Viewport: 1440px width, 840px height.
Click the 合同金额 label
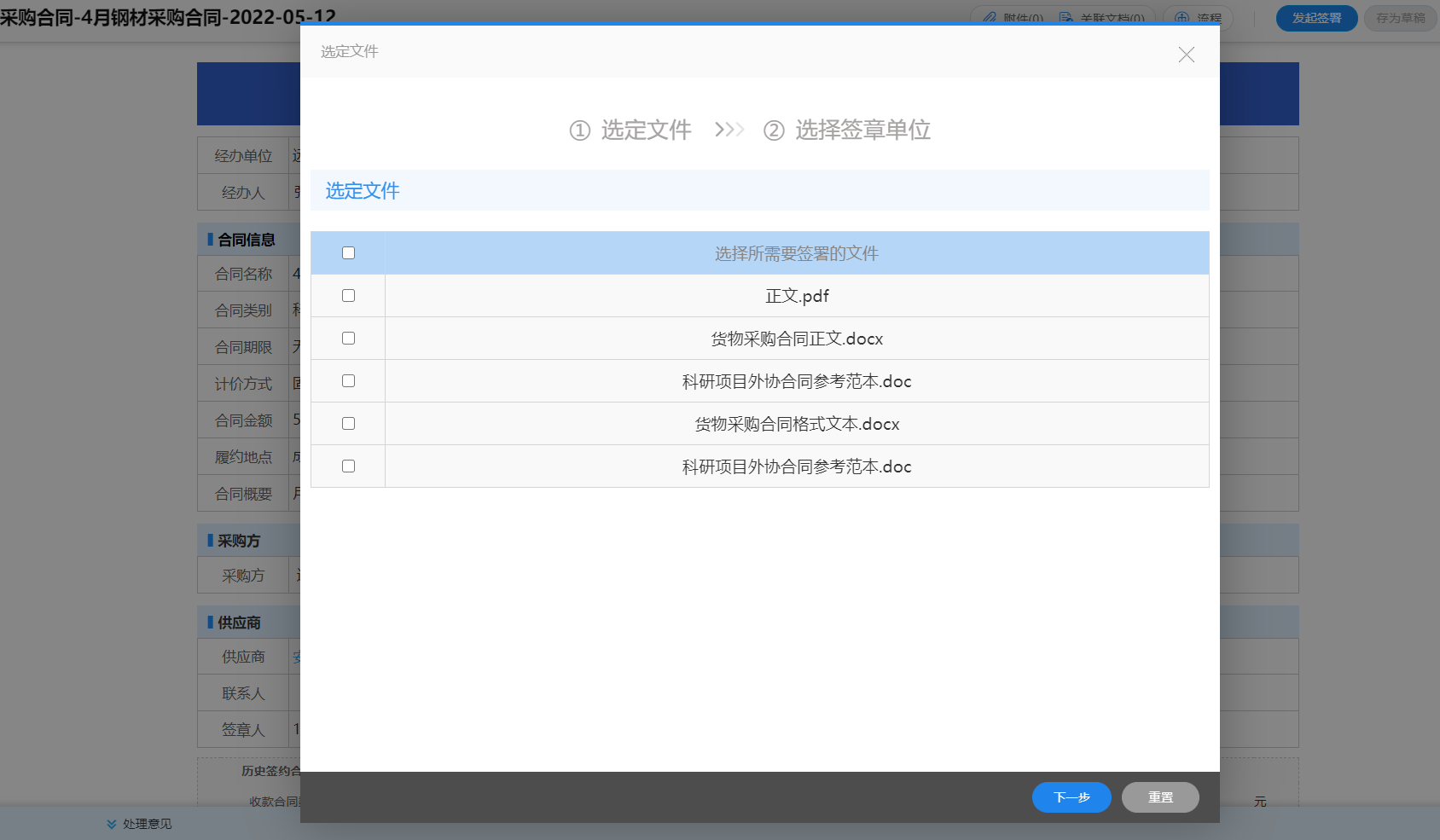coord(243,420)
